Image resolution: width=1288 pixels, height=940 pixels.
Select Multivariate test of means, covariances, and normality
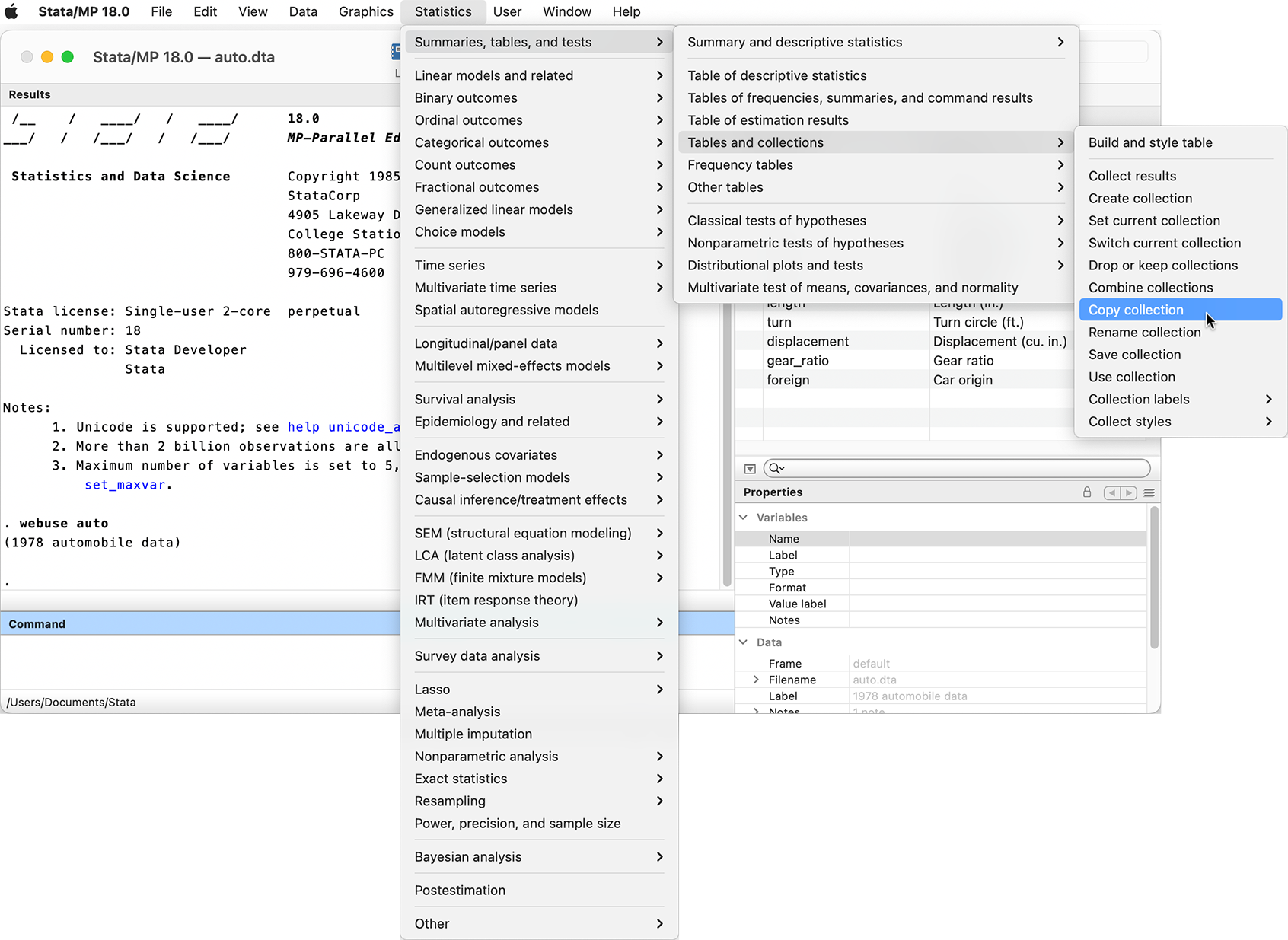876,288
